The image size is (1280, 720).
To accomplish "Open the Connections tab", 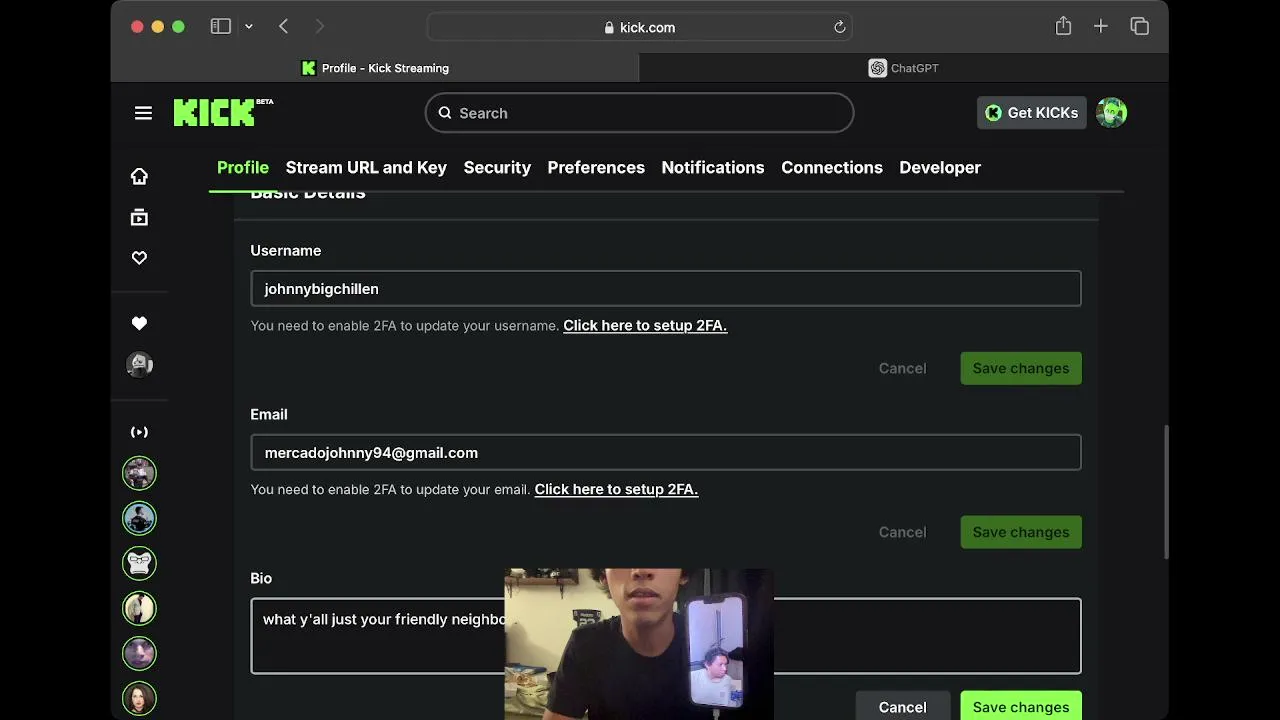I will click(832, 167).
